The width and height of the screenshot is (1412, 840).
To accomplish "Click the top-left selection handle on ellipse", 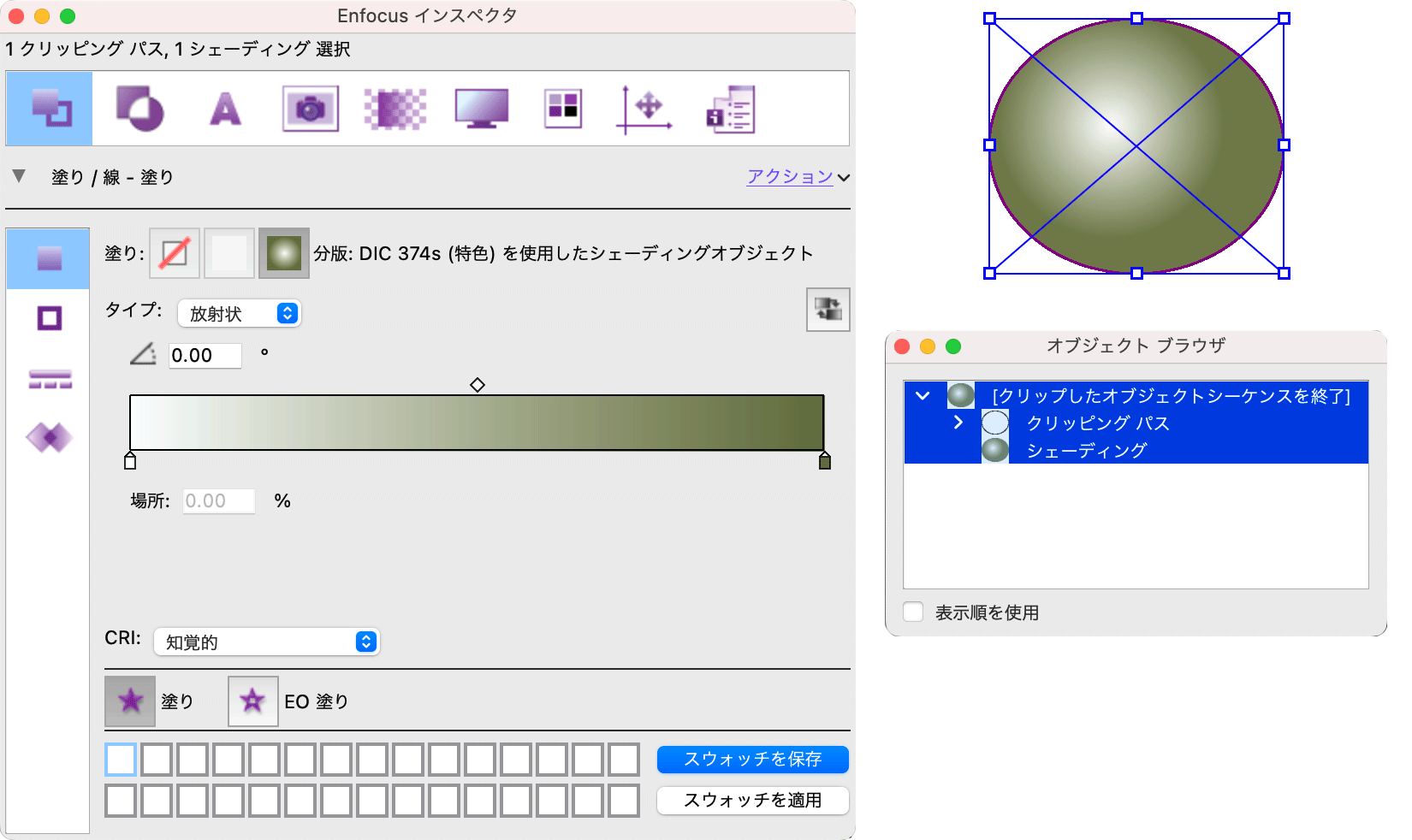I will tap(989, 18).
